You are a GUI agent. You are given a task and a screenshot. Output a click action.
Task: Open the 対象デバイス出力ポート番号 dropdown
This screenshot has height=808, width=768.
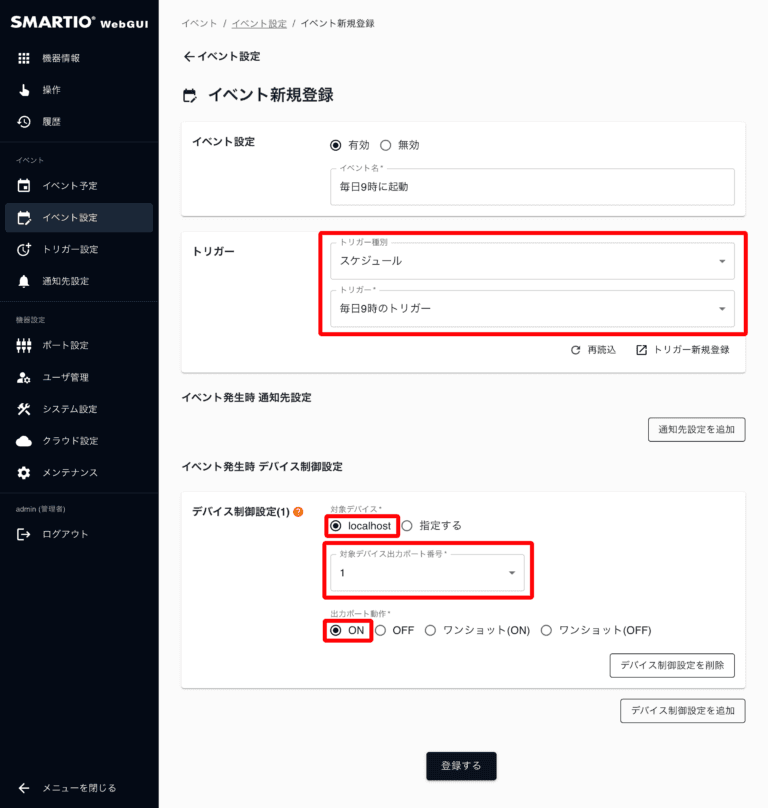(x=427, y=573)
